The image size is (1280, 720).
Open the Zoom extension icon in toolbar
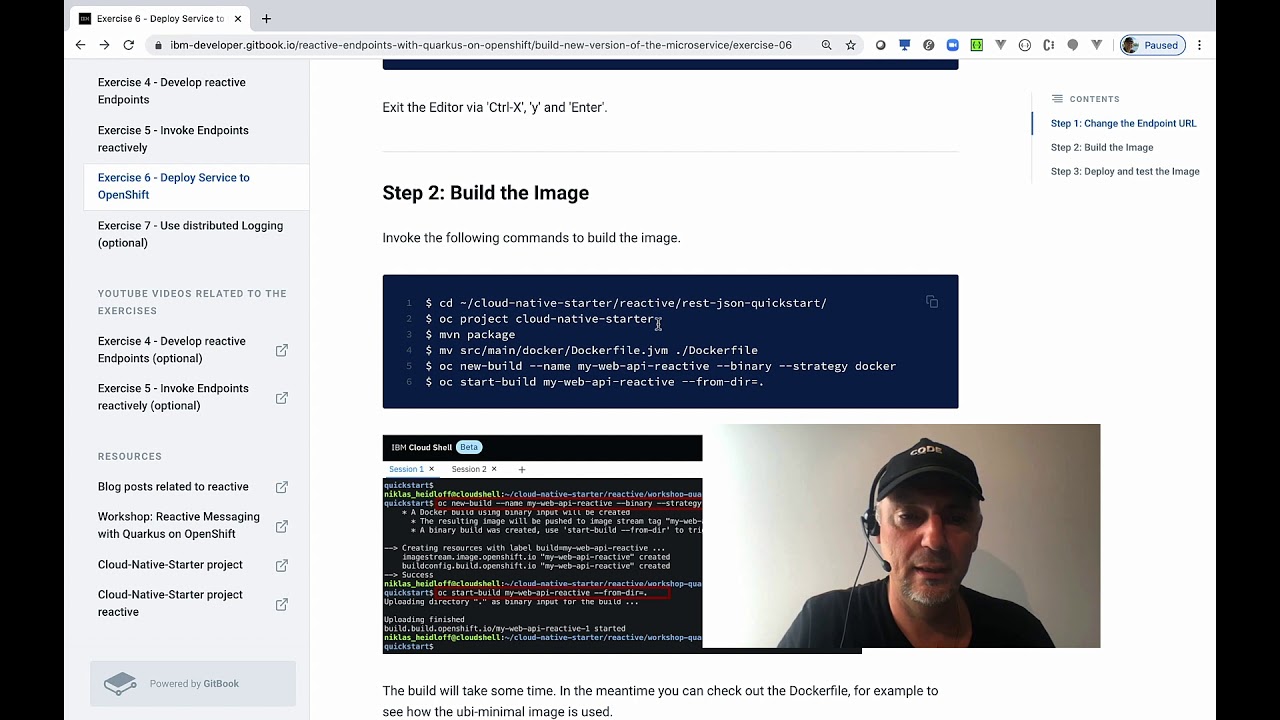click(953, 45)
